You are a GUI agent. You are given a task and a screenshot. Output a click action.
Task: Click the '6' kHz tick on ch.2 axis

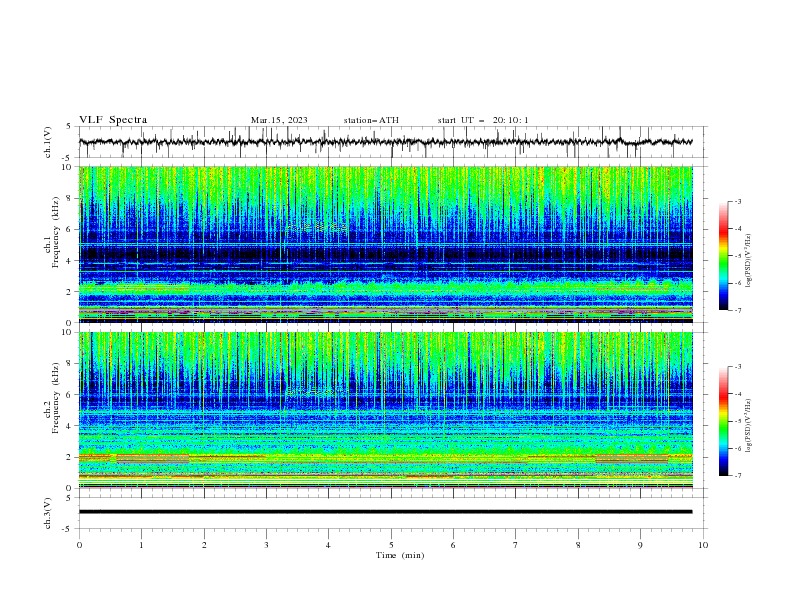pos(71,394)
